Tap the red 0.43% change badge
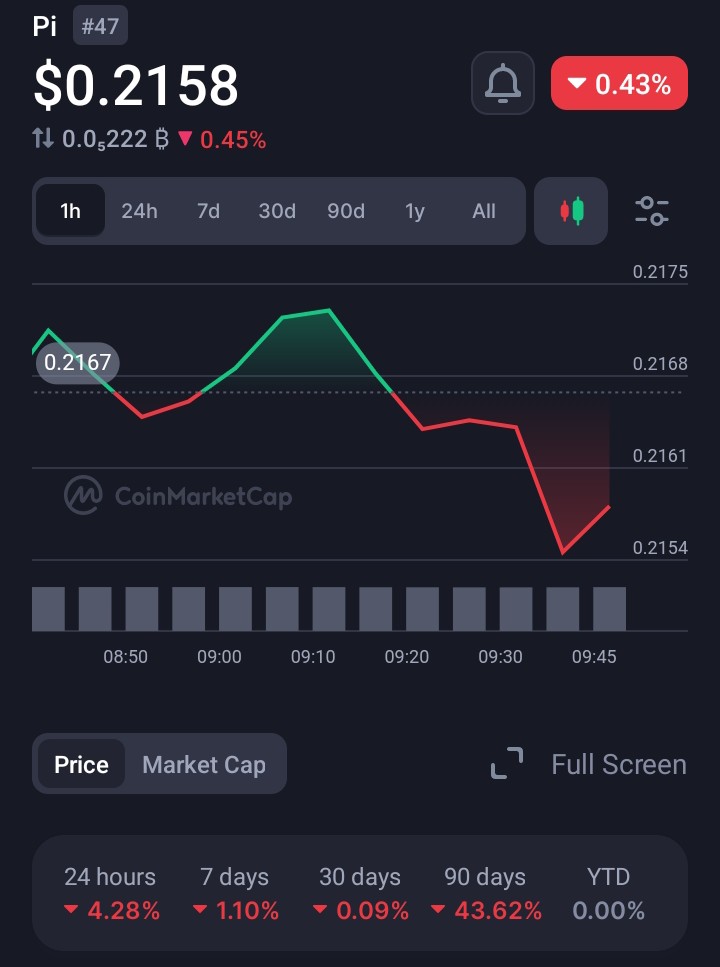The width and height of the screenshot is (720, 967). 619,84
